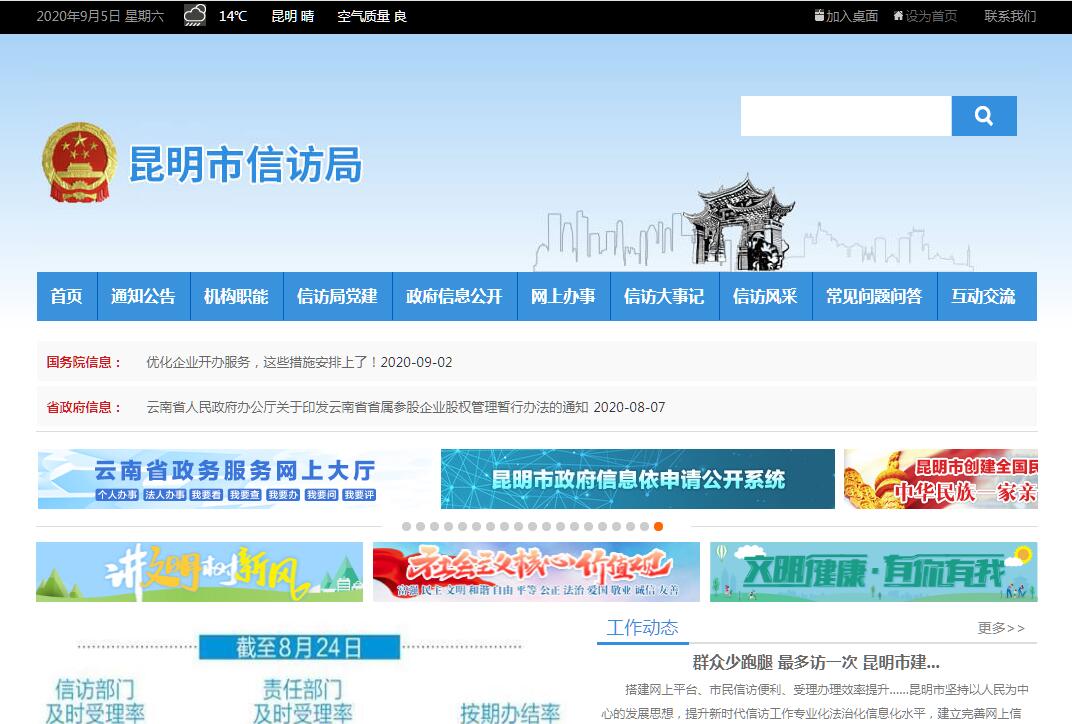Click 法人办事 tag in 政务服务 banner

pos(164,494)
